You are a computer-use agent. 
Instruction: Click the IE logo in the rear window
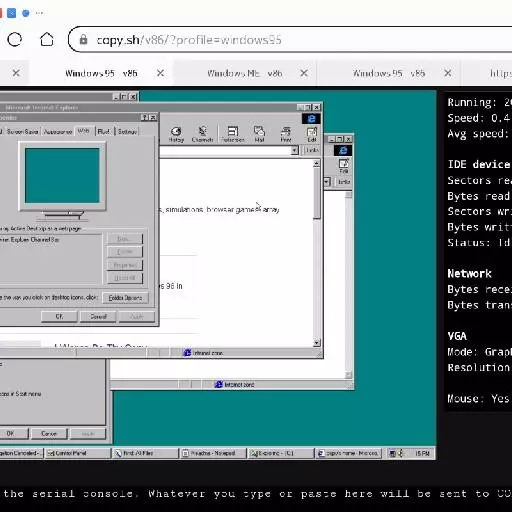(343, 150)
